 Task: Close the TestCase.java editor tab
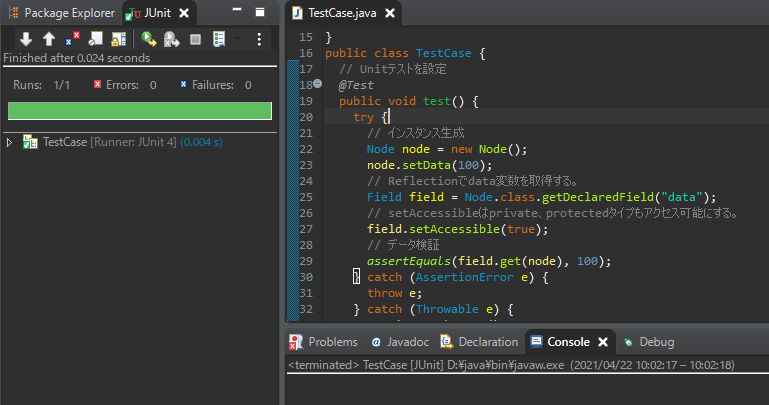pyautogui.click(x=390, y=13)
